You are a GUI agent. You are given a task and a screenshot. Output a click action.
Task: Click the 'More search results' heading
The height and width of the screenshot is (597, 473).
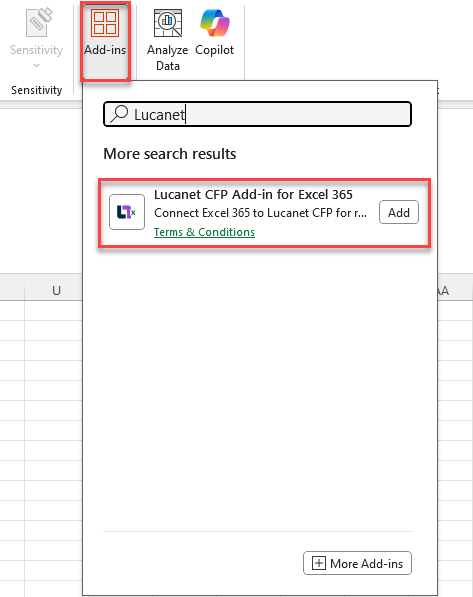tap(170, 154)
